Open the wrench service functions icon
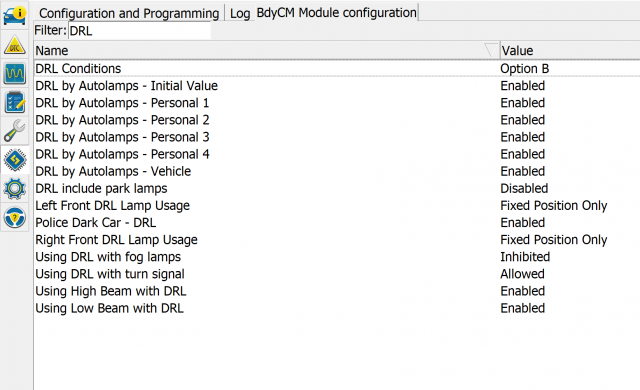Screen dimensions: 640x390 (15, 131)
